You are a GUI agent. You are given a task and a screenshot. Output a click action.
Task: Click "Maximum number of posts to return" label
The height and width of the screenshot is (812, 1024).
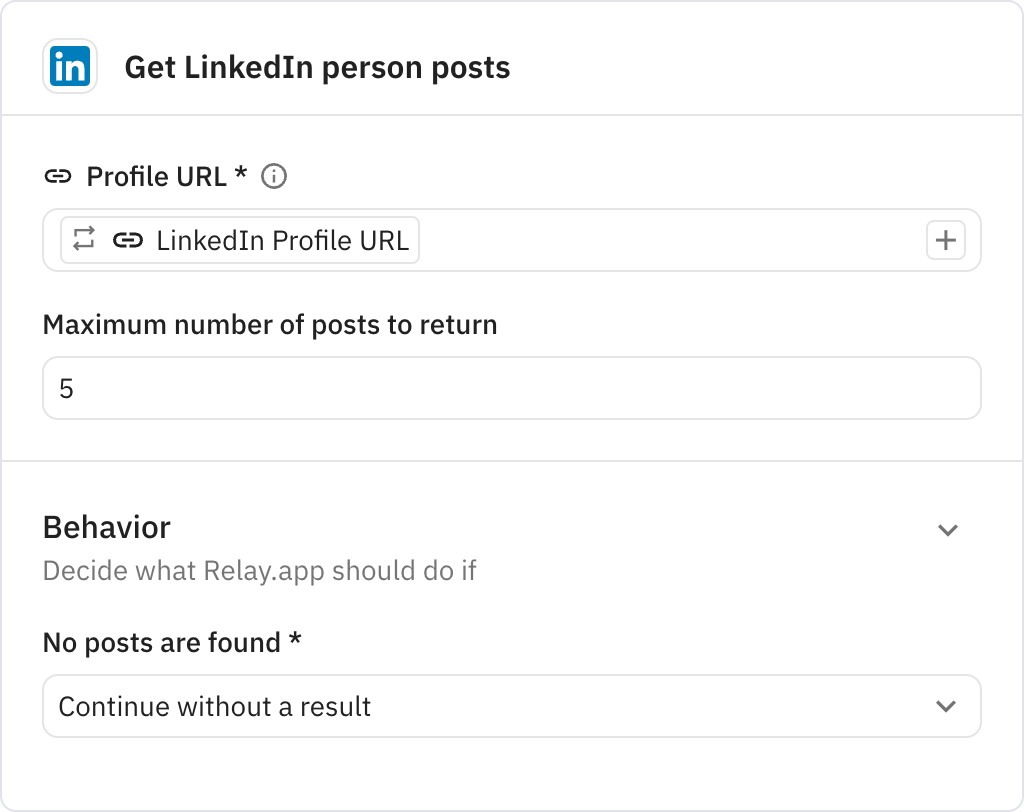[270, 325]
